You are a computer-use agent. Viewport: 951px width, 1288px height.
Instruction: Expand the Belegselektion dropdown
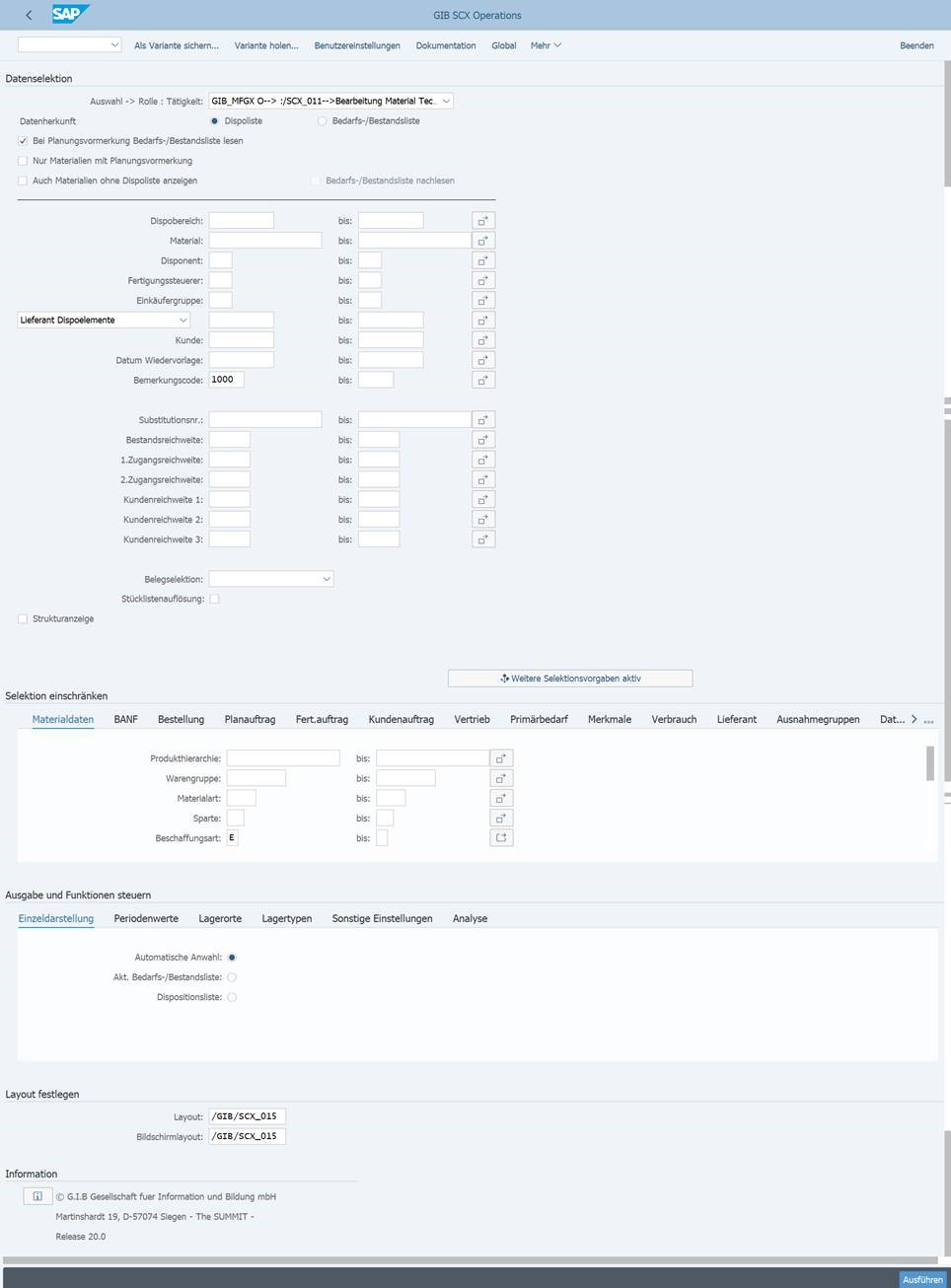click(326, 579)
